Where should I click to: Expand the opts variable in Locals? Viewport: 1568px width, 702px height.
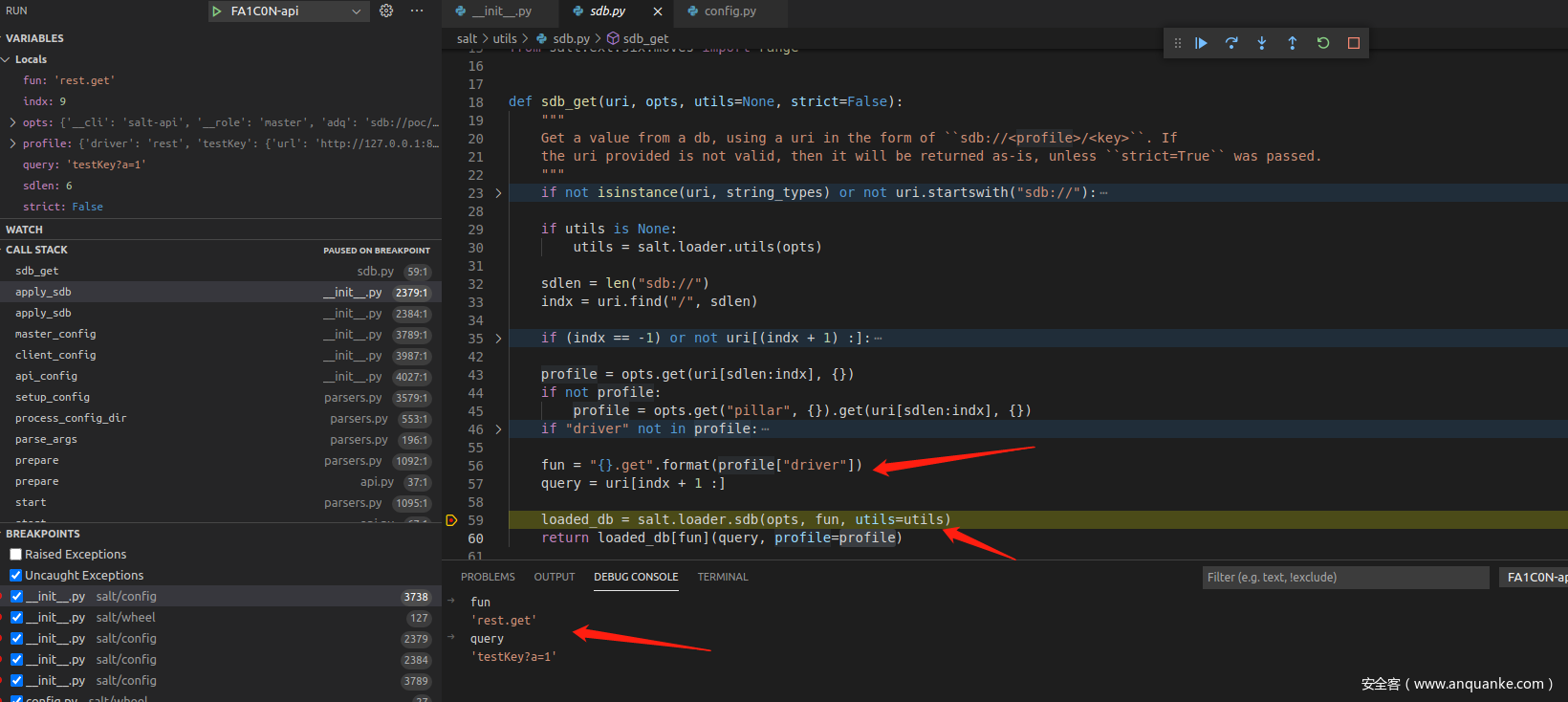coord(12,122)
